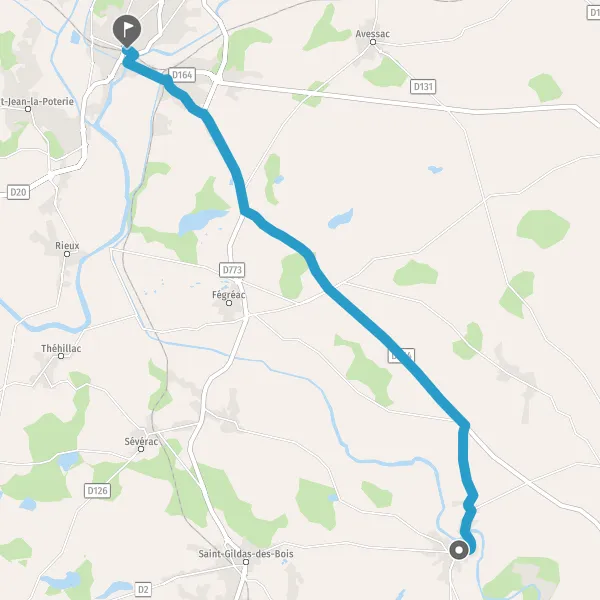Select the Saint-Gildas-des-Bois town label
Image resolution: width=600 pixels, height=600 pixels.
246,554
